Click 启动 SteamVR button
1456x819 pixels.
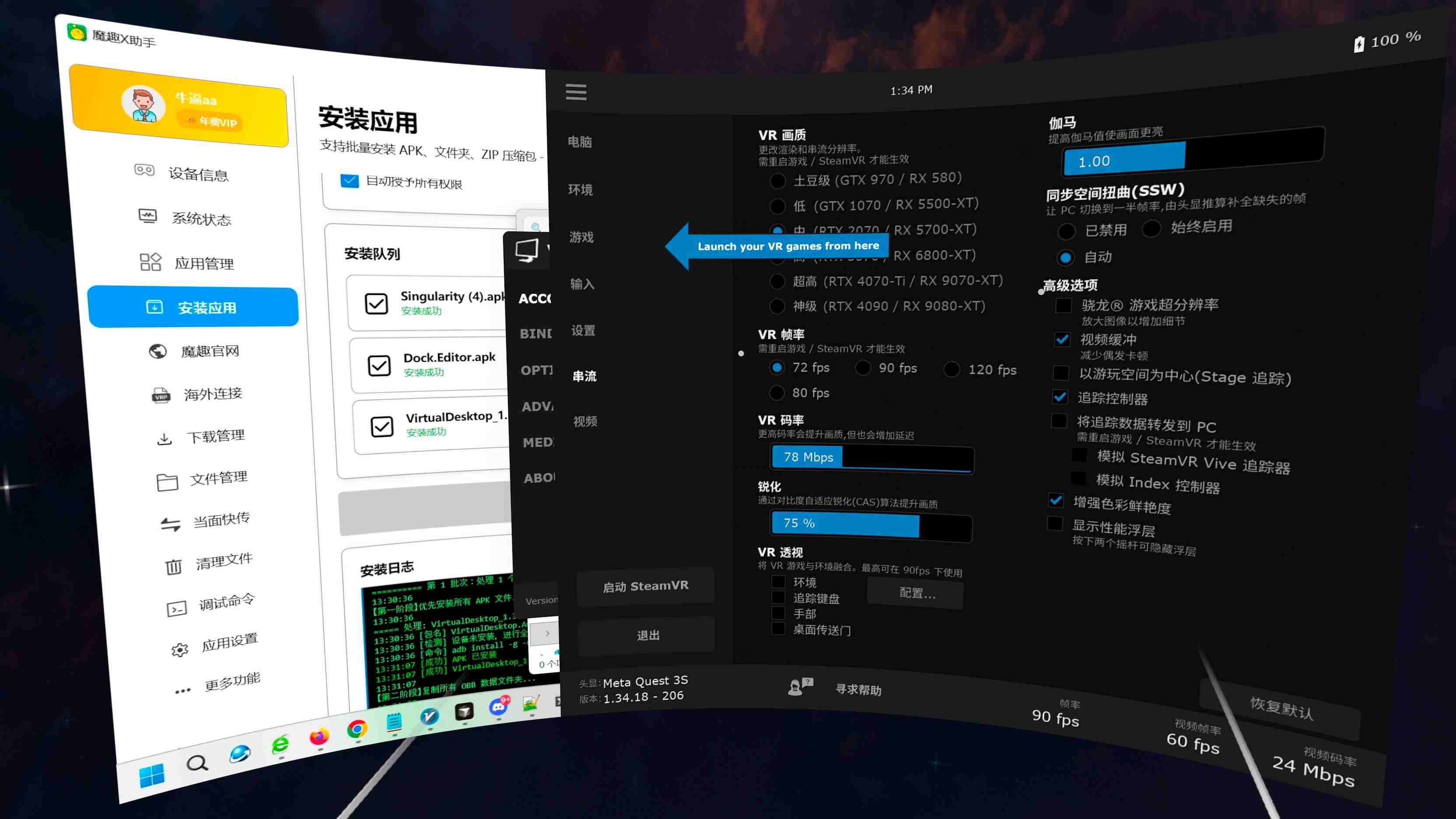pyautogui.click(x=645, y=586)
